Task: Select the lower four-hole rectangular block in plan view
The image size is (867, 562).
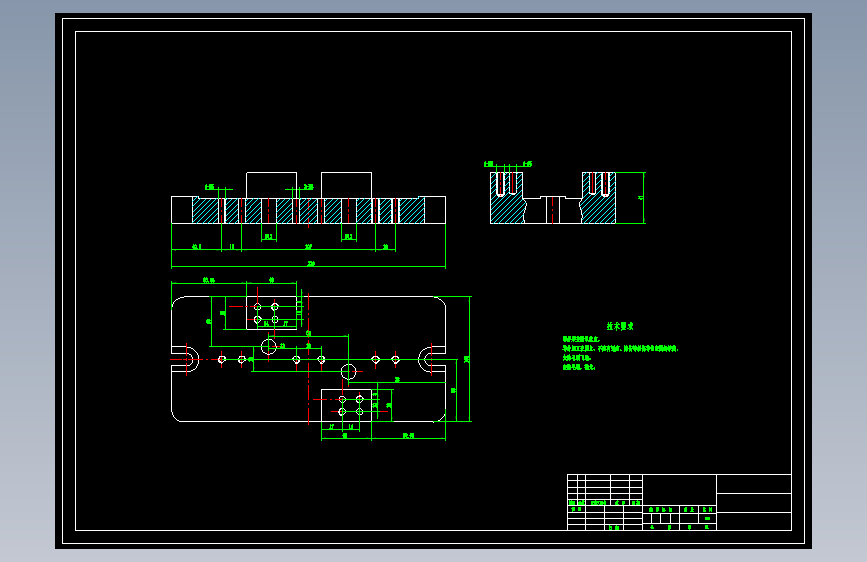Action: [x=346, y=405]
